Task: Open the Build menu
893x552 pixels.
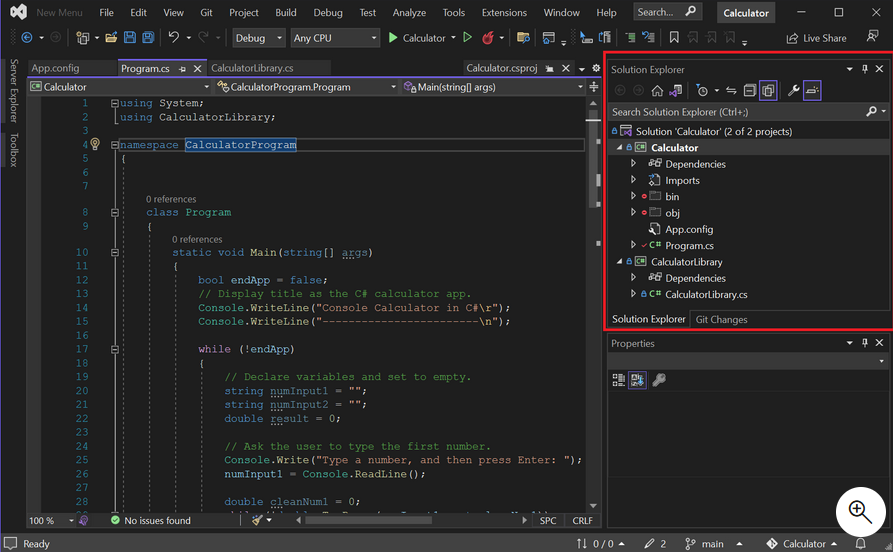Action: (x=286, y=13)
